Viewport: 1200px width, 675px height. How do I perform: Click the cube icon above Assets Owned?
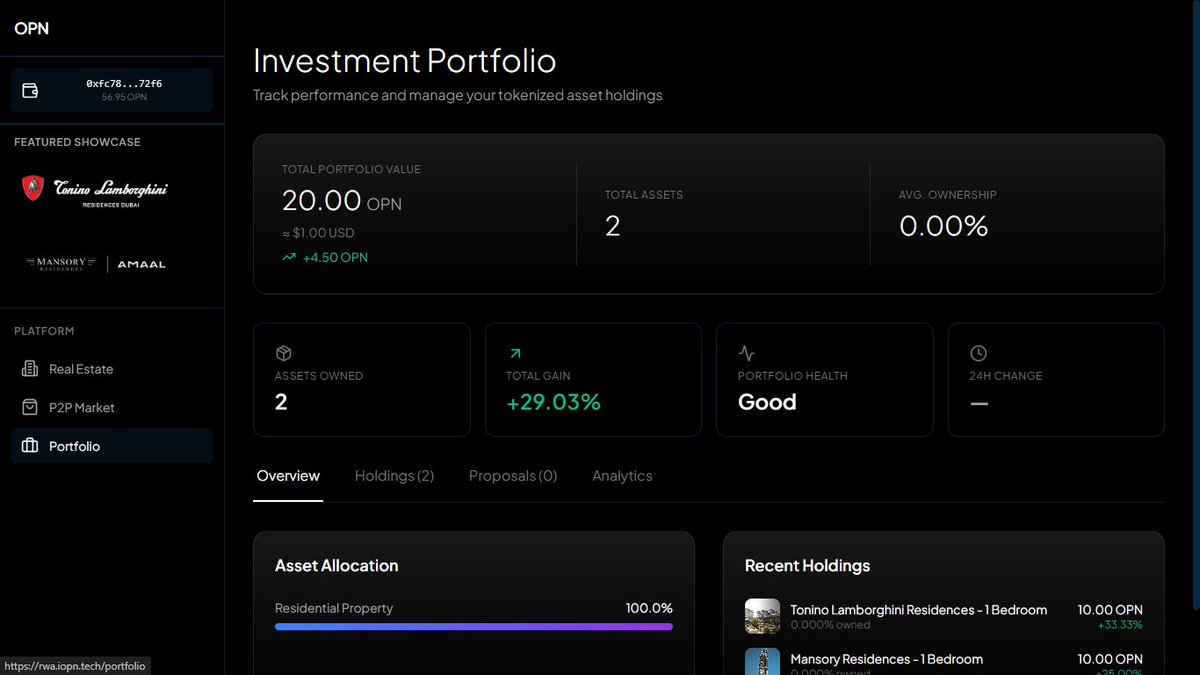point(283,353)
